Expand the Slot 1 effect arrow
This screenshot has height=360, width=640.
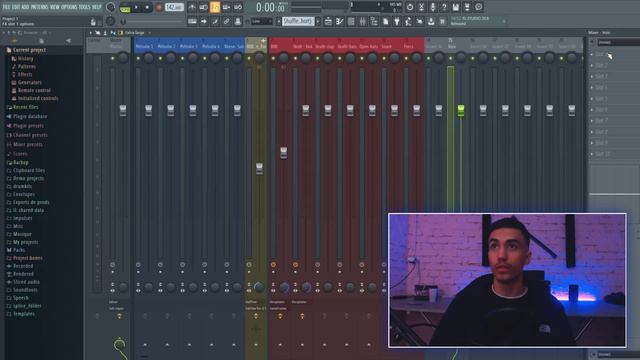pos(592,54)
